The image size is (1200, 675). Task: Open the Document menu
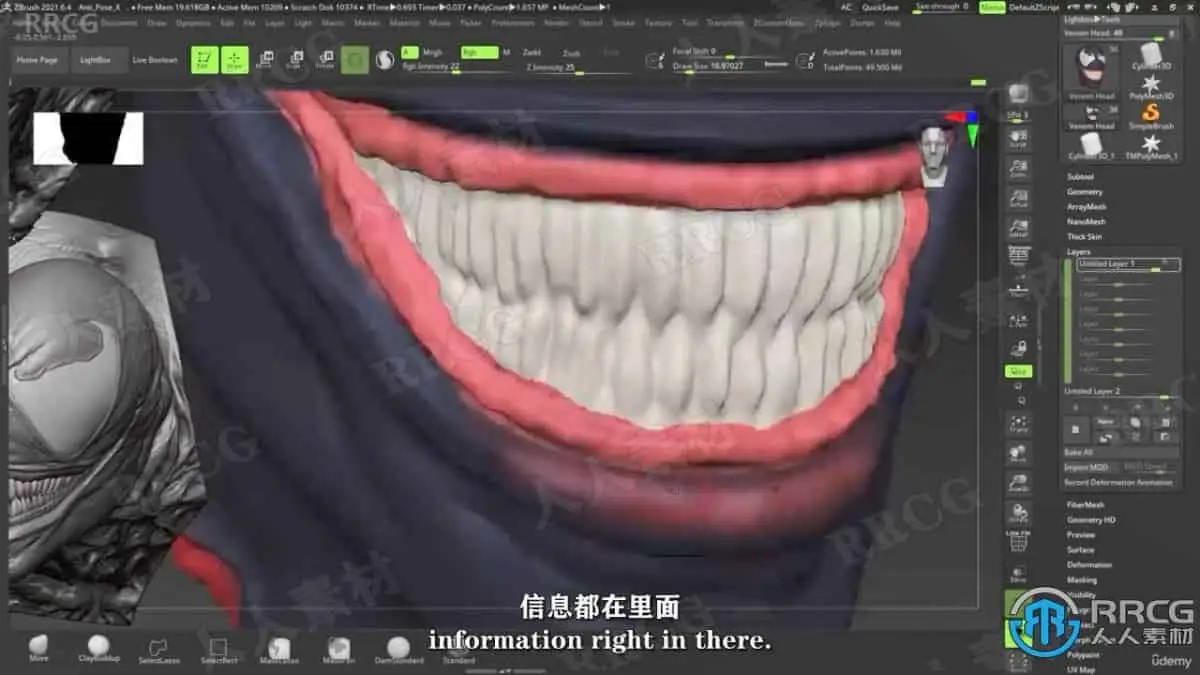[119, 22]
